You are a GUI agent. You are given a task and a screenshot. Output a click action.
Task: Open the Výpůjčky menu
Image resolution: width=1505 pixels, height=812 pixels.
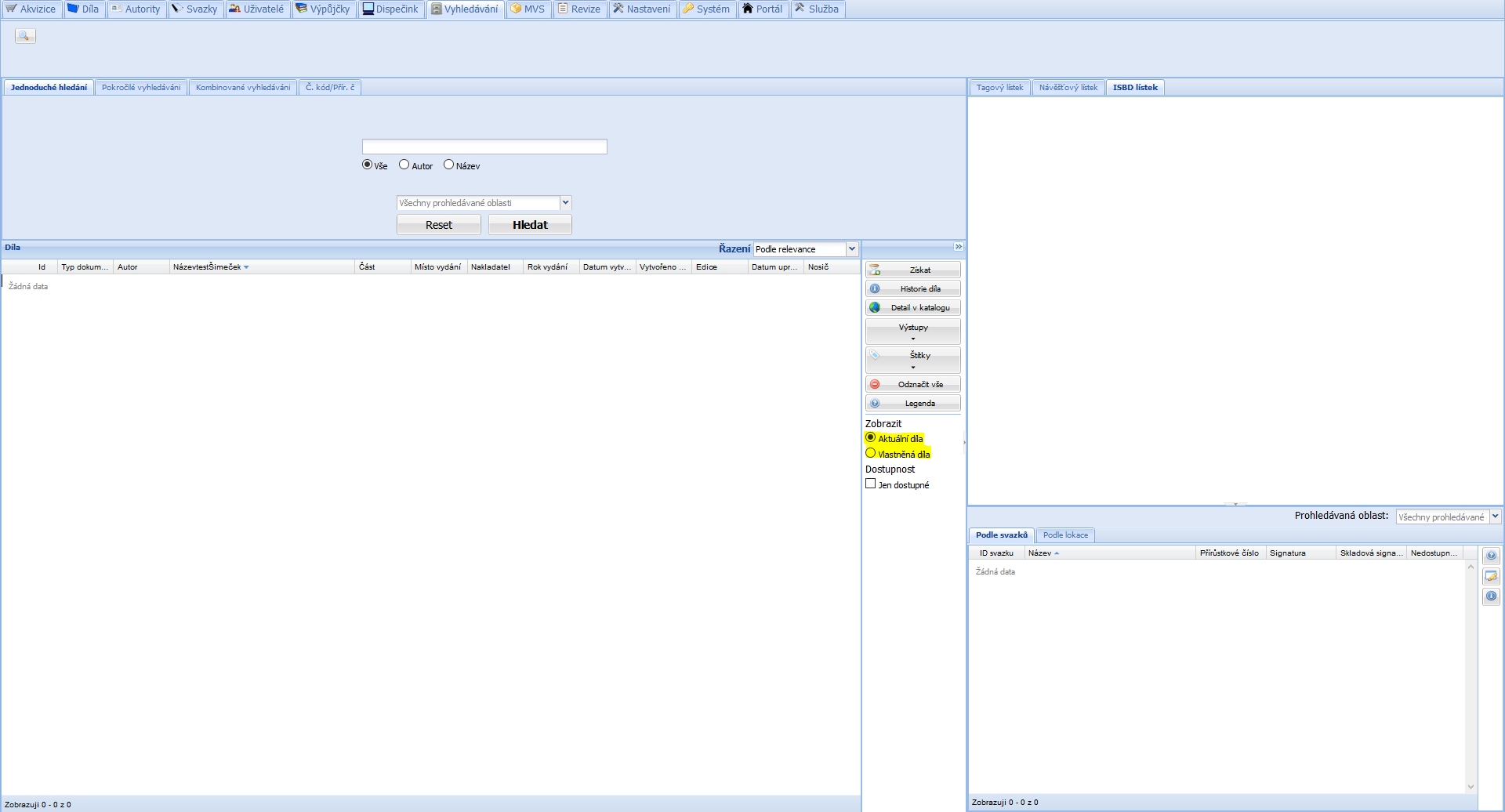322,9
